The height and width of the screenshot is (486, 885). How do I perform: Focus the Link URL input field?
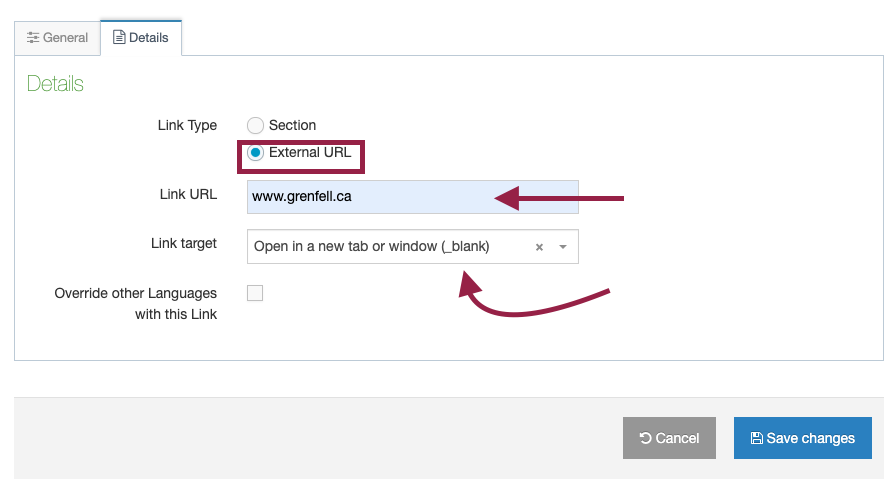tap(413, 197)
